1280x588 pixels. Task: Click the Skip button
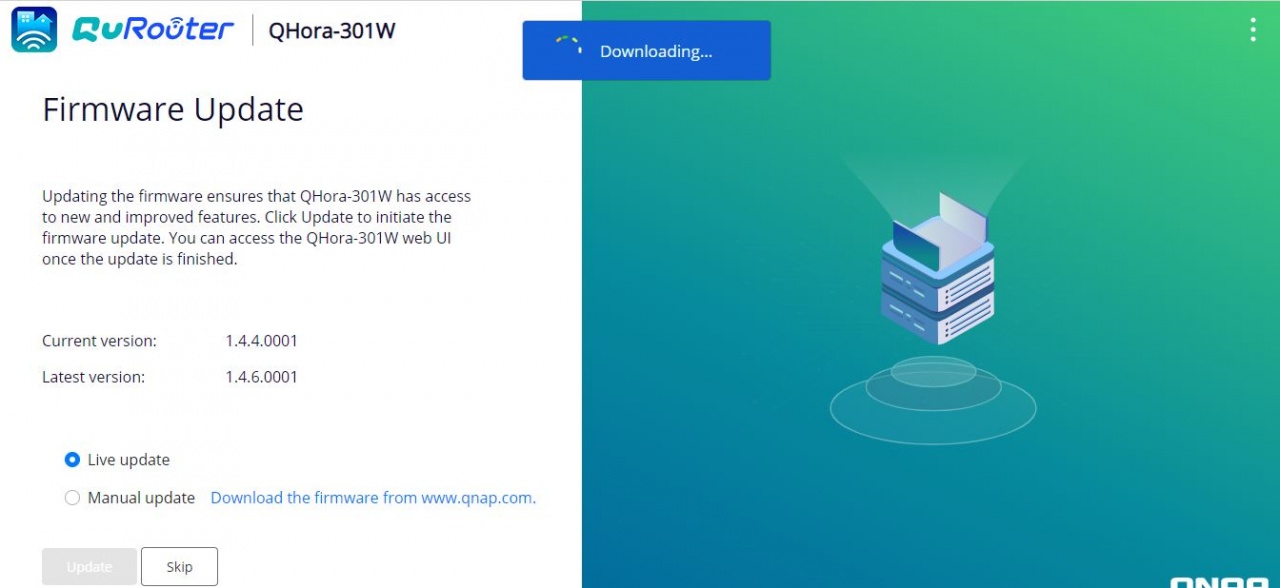click(179, 567)
